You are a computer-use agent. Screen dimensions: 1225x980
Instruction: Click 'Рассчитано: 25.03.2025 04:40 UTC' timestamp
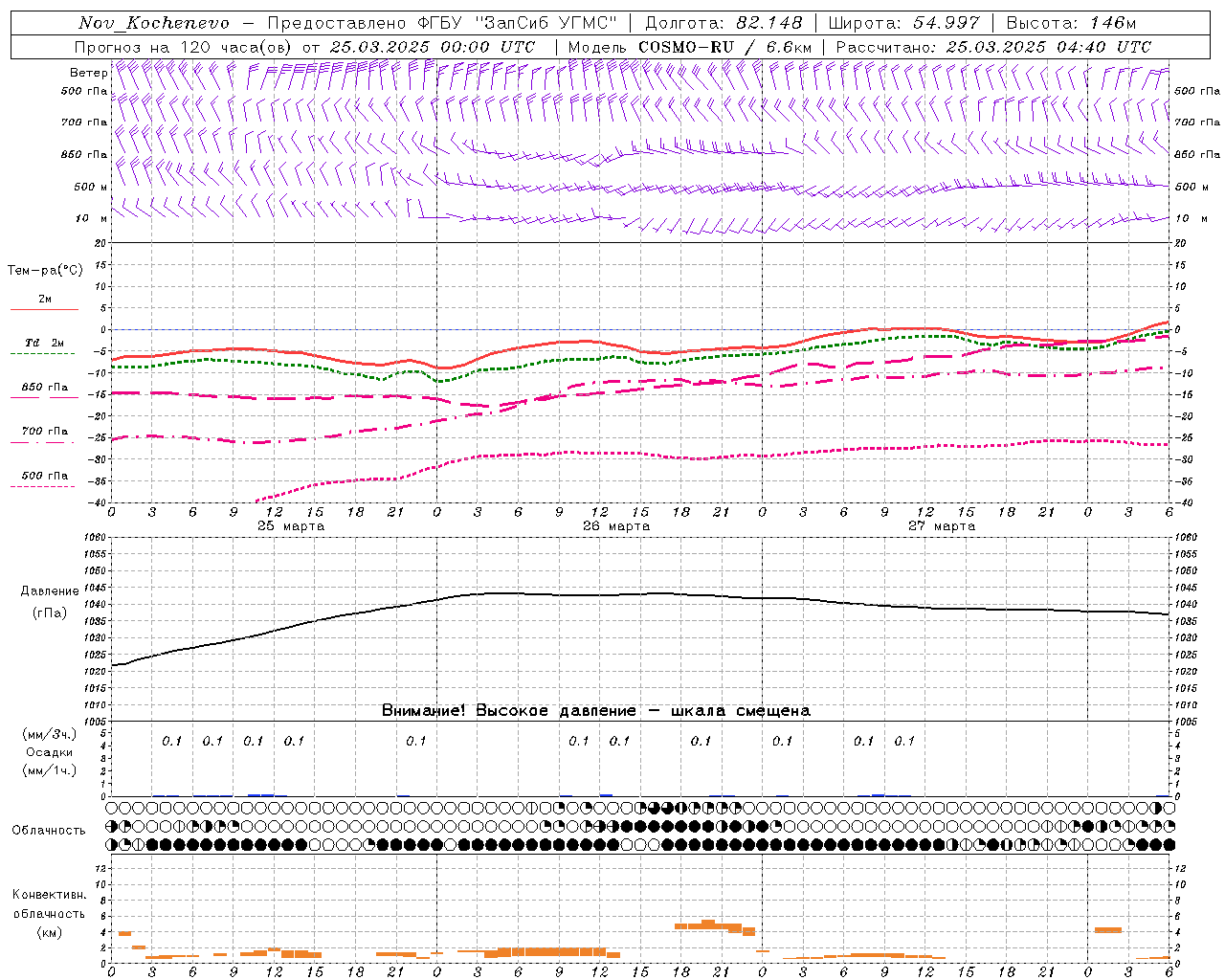click(993, 47)
